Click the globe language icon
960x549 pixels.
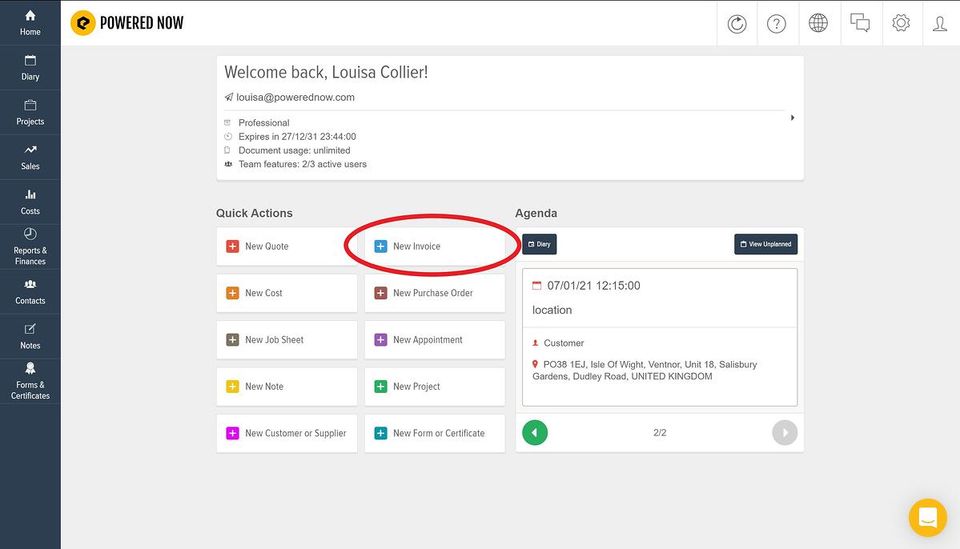pyautogui.click(x=818, y=23)
